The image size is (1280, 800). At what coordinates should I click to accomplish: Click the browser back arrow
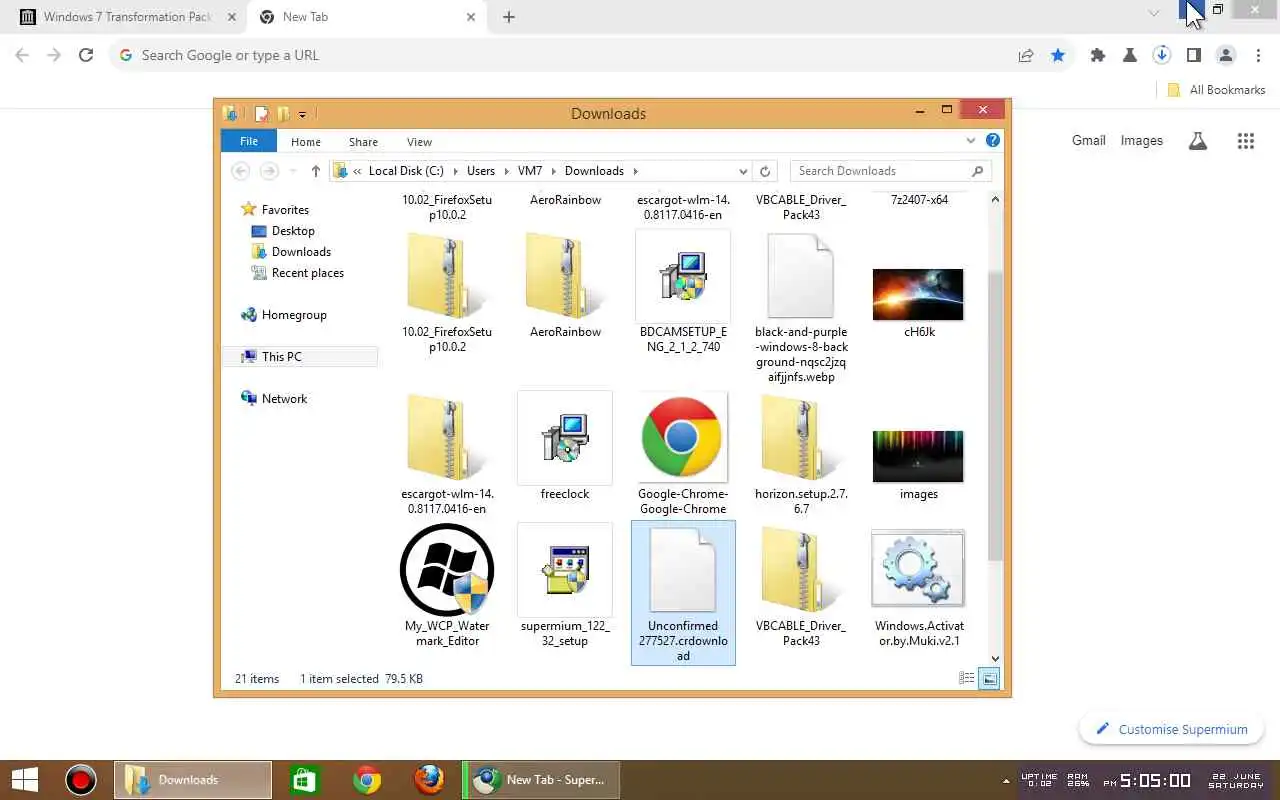click(22, 56)
